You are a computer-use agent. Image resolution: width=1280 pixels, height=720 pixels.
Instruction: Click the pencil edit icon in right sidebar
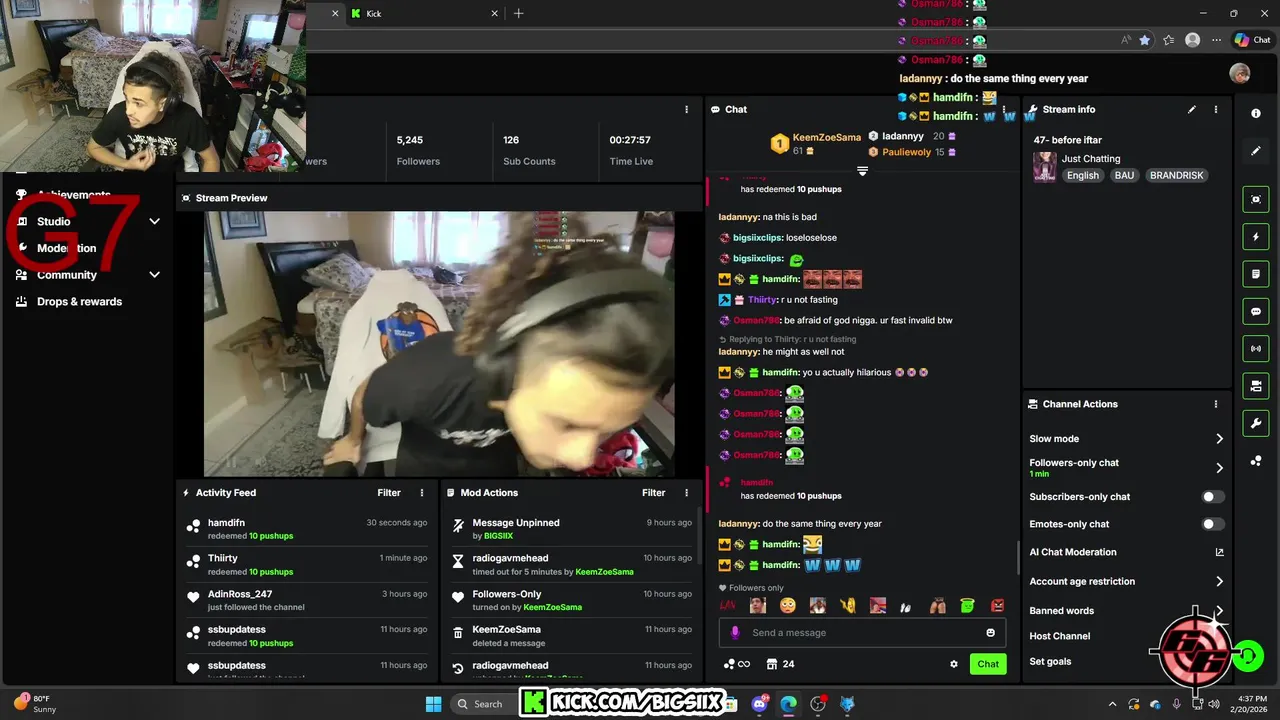tap(1256, 151)
